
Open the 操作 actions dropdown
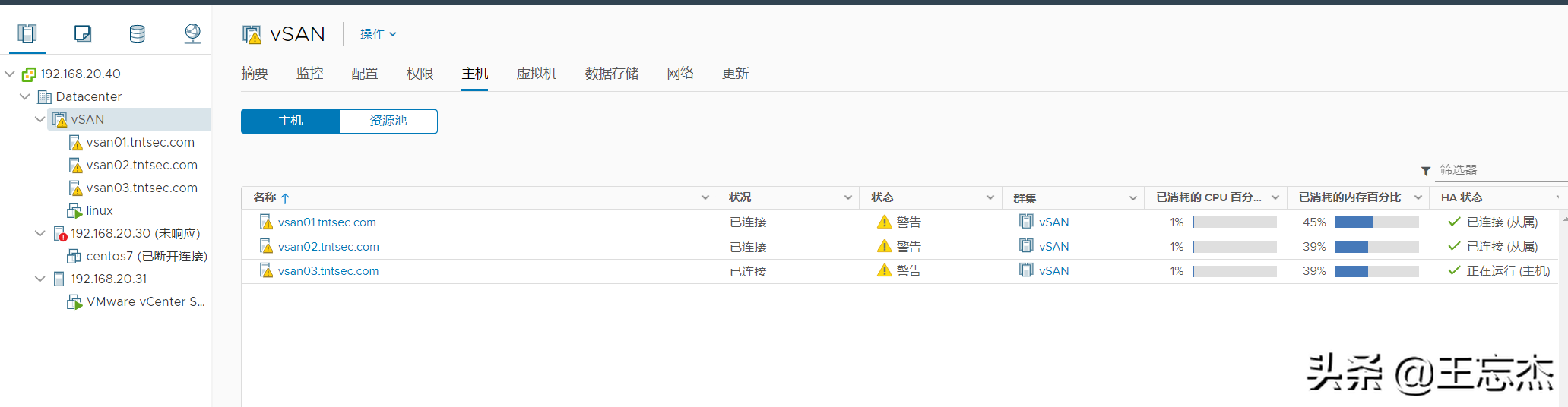coord(378,34)
